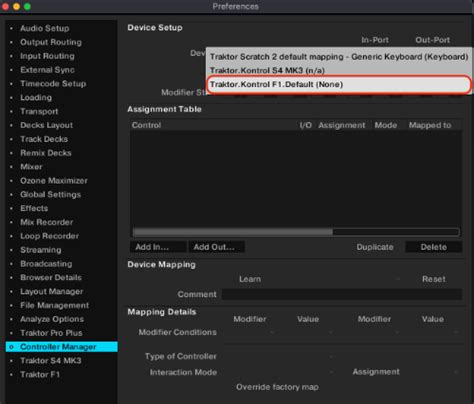Reset the device mapping

coord(434,279)
